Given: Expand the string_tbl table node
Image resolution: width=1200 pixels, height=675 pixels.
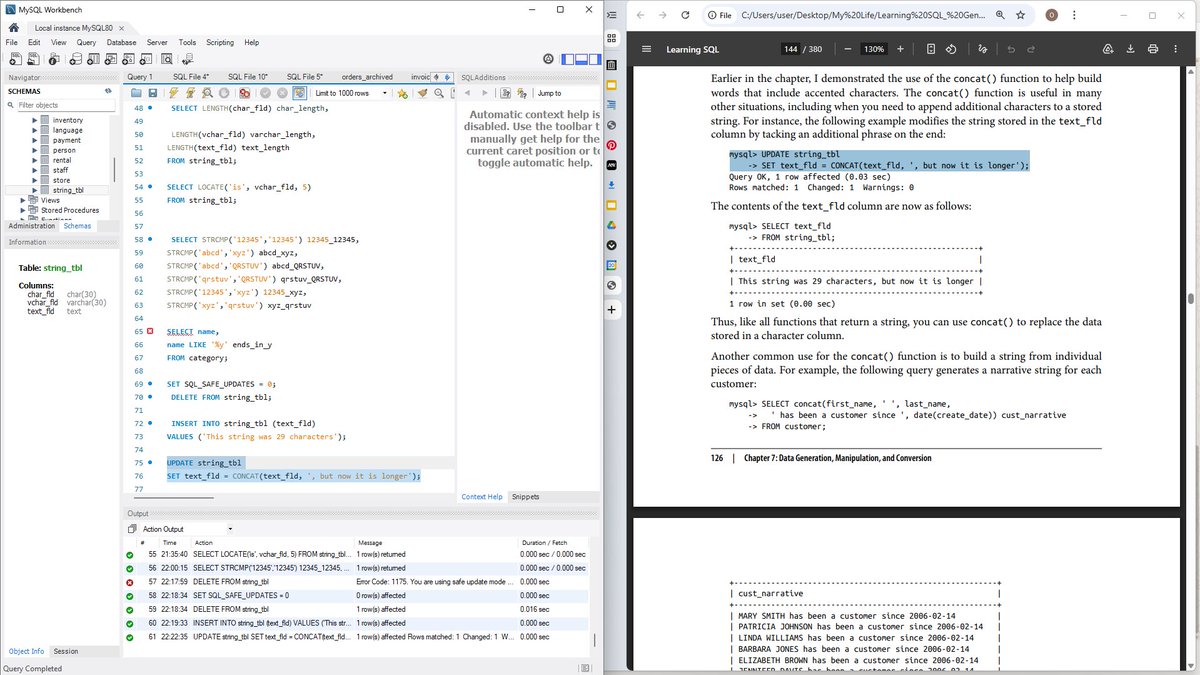Looking at the screenshot, I should pos(36,190).
